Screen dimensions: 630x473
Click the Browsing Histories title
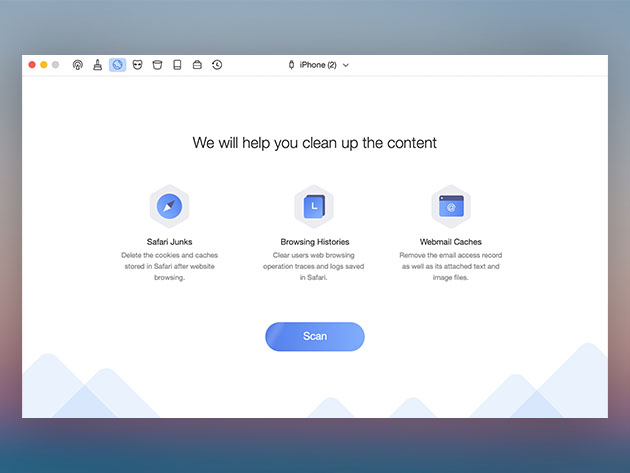[315, 242]
